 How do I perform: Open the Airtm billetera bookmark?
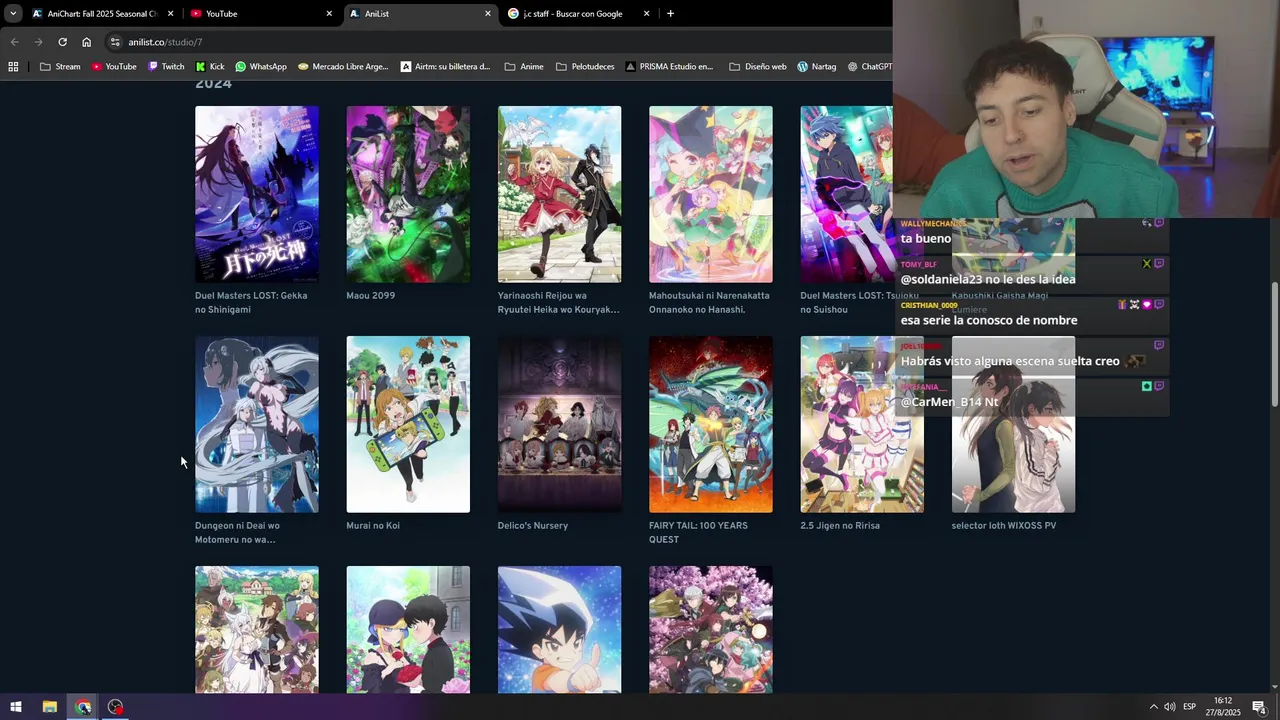coord(445,67)
